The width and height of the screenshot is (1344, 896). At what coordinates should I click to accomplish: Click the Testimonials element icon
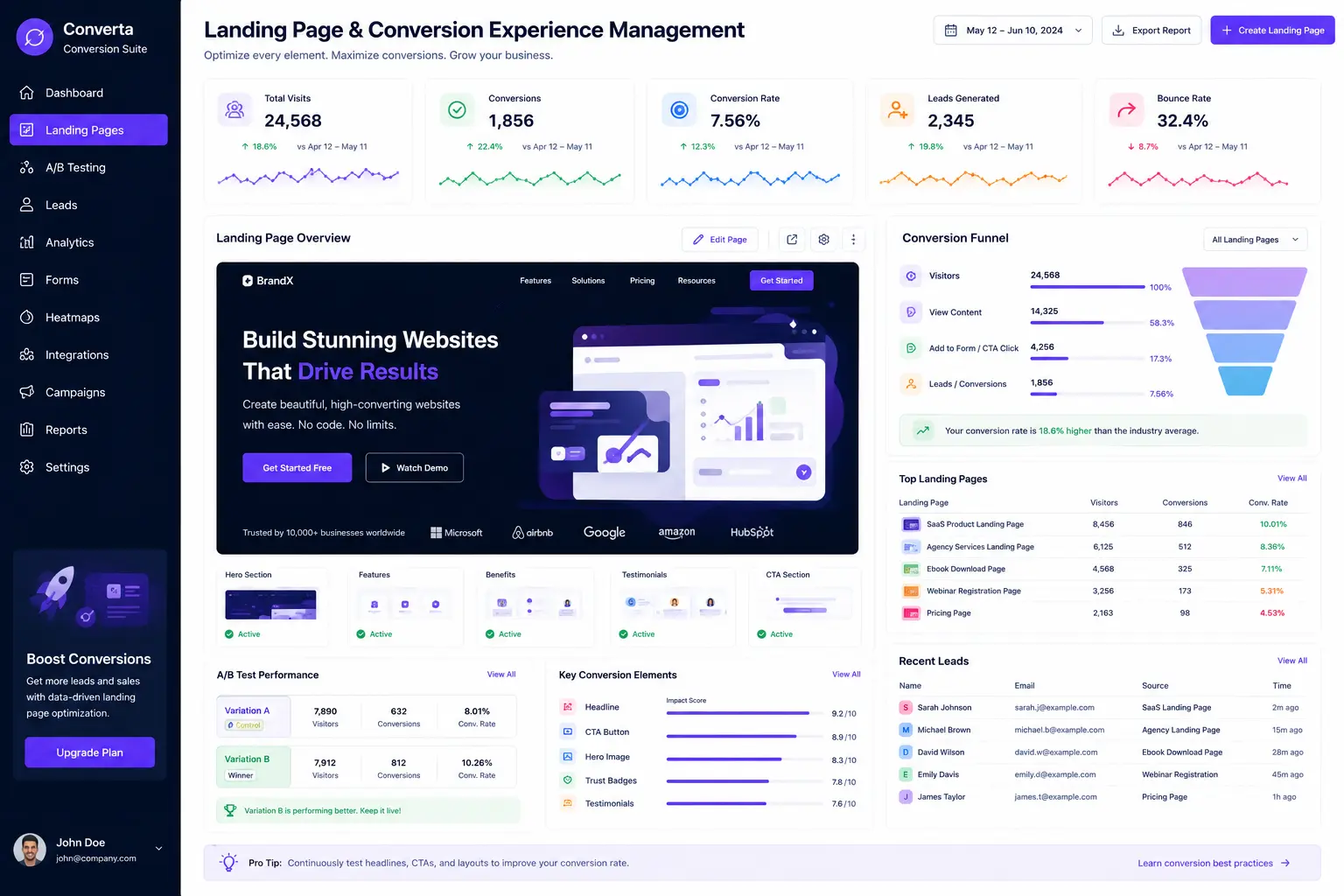tap(567, 802)
